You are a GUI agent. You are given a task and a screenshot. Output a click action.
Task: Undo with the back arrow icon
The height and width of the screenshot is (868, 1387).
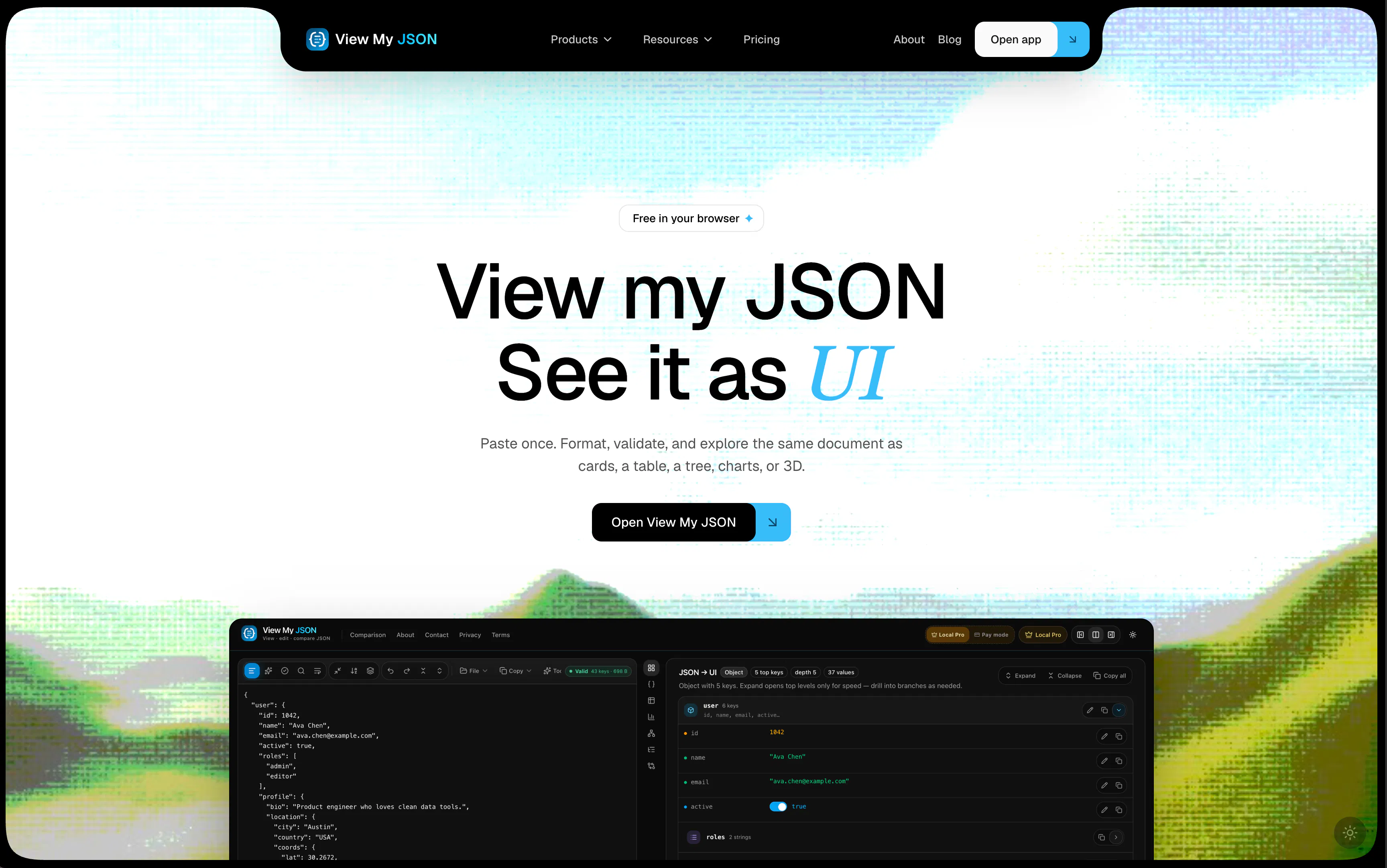pos(390,671)
